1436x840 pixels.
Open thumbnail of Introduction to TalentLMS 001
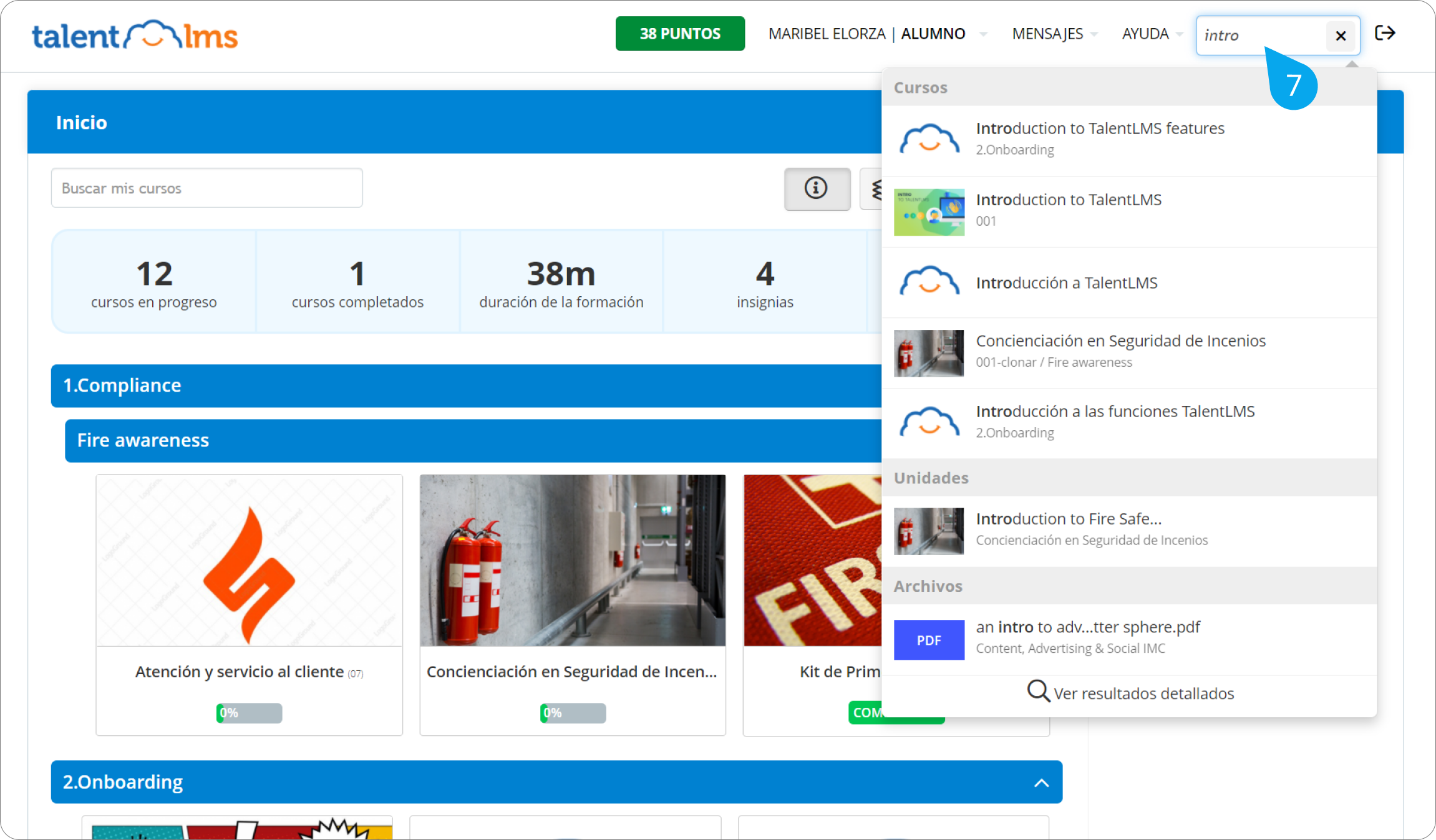929,212
